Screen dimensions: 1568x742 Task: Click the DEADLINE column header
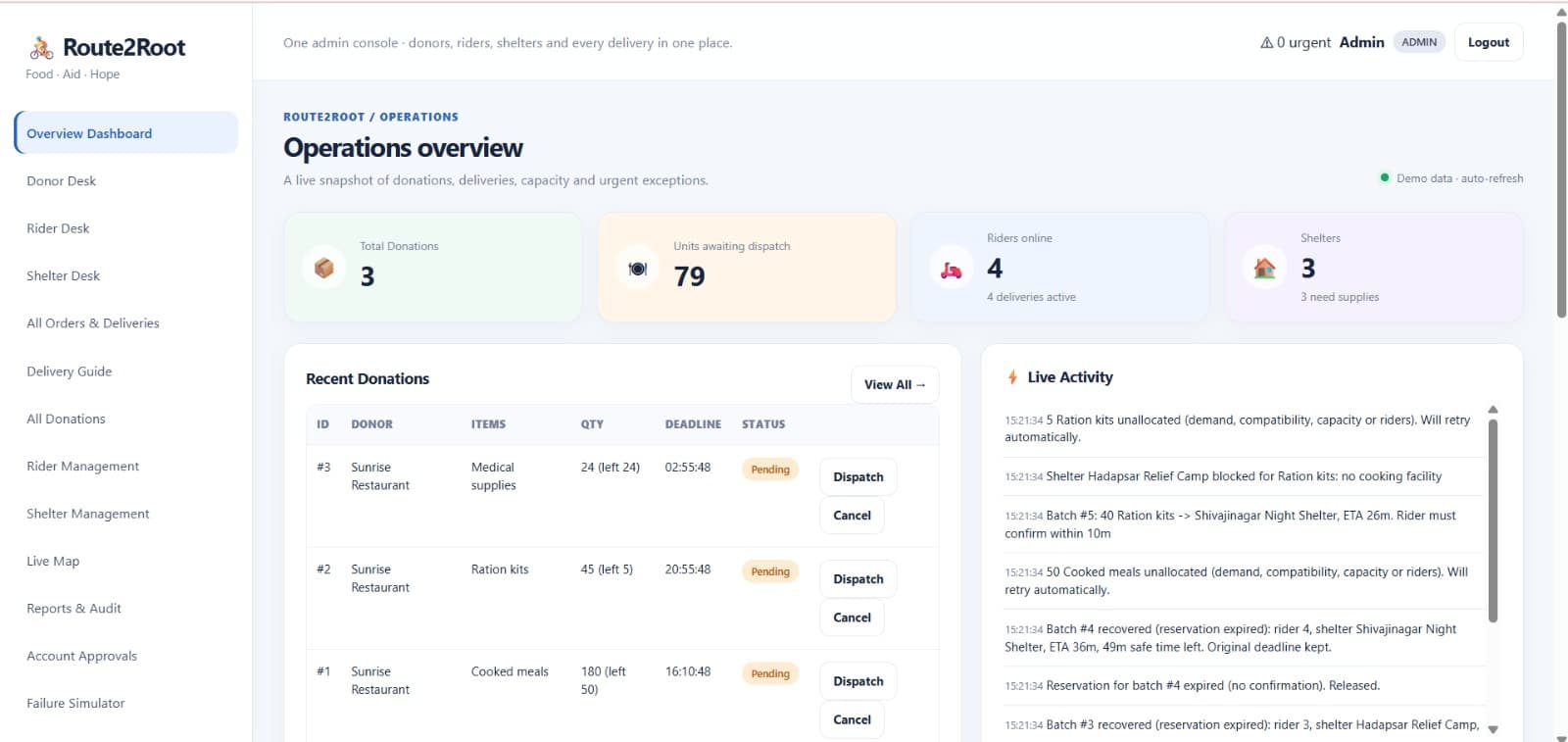tap(693, 424)
